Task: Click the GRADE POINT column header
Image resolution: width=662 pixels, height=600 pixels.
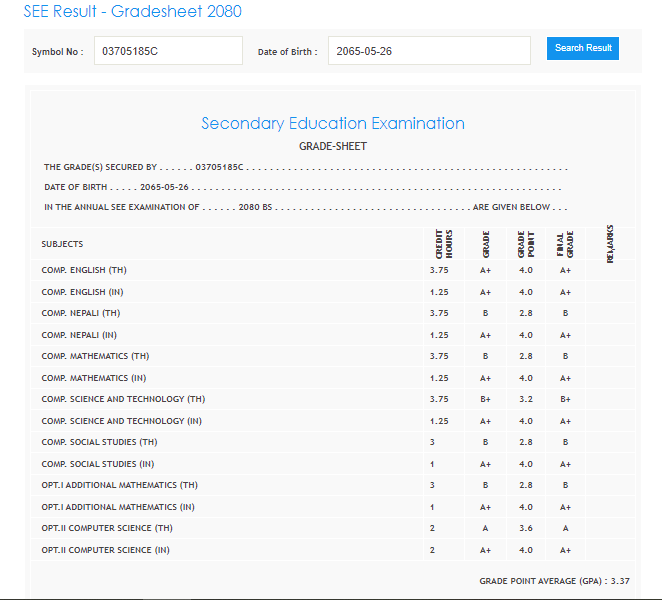Action: point(525,244)
